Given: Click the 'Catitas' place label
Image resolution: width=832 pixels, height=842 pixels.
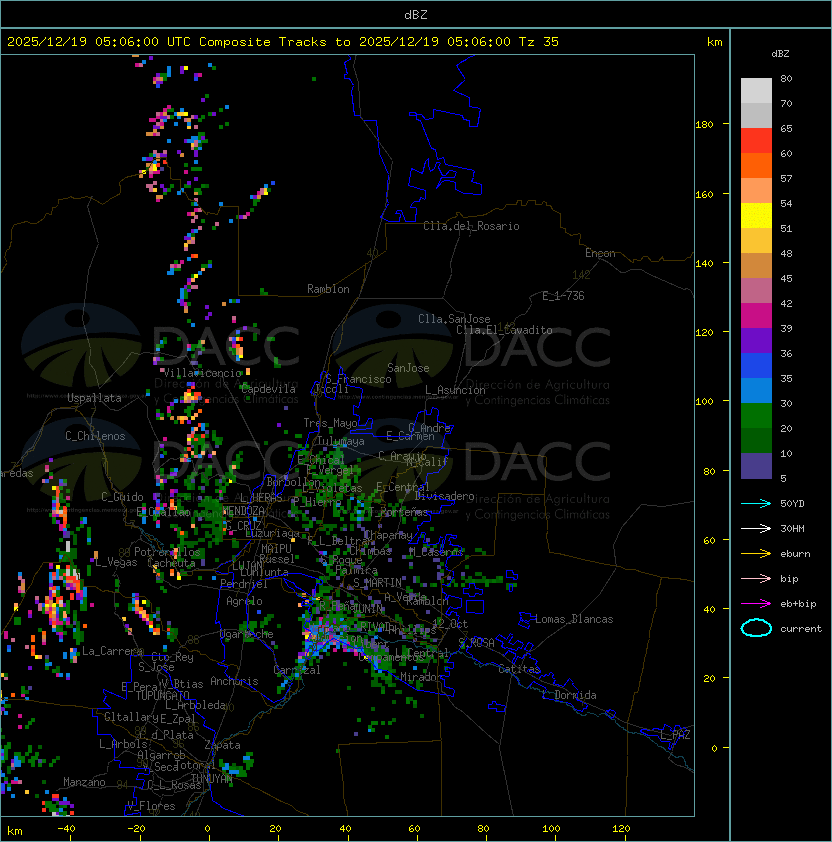Looking at the screenshot, I should 519,669.
